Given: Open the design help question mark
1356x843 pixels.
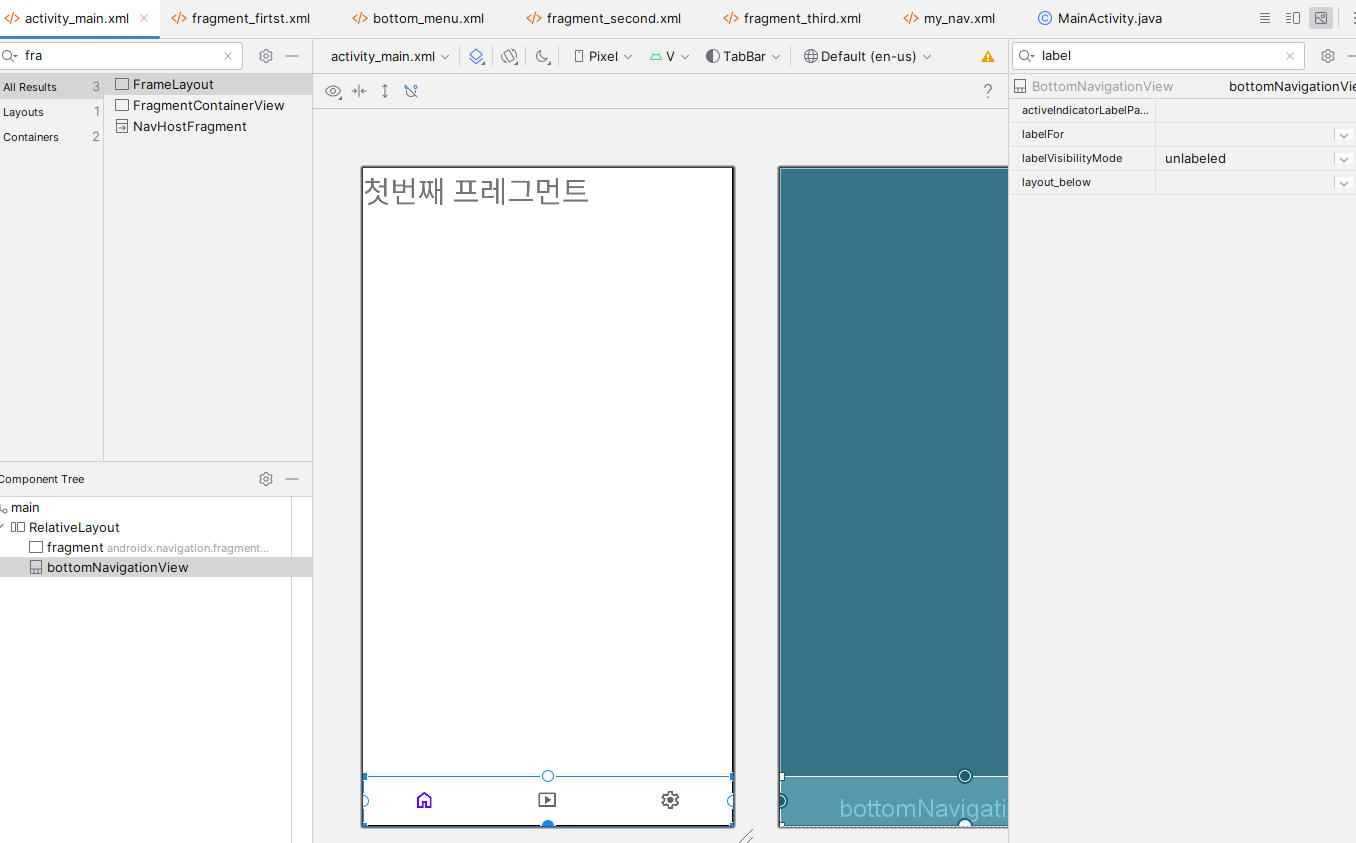Looking at the screenshot, I should click(x=988, y=91).
